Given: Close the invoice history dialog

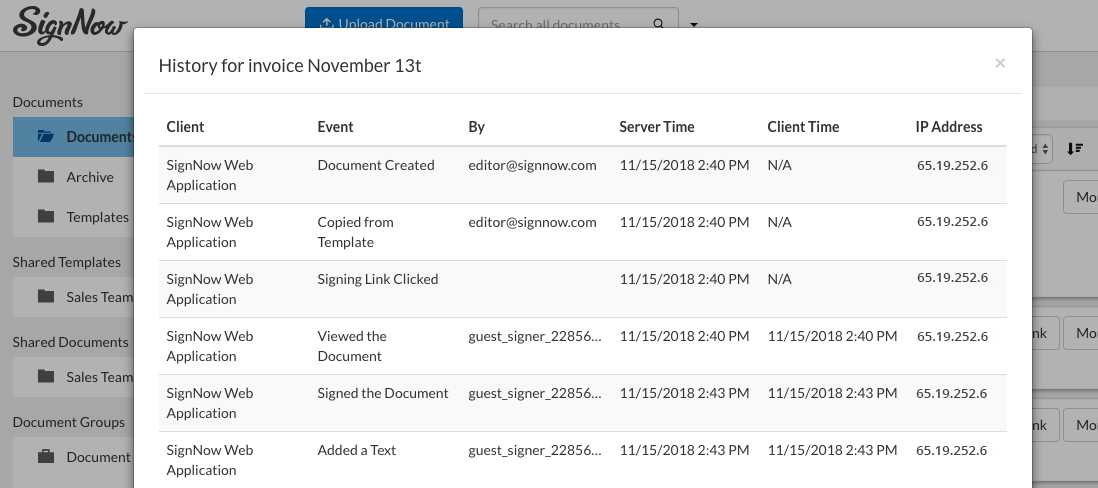Looking at the screenshot, I should pyautogui.click(x=999, y=63).
